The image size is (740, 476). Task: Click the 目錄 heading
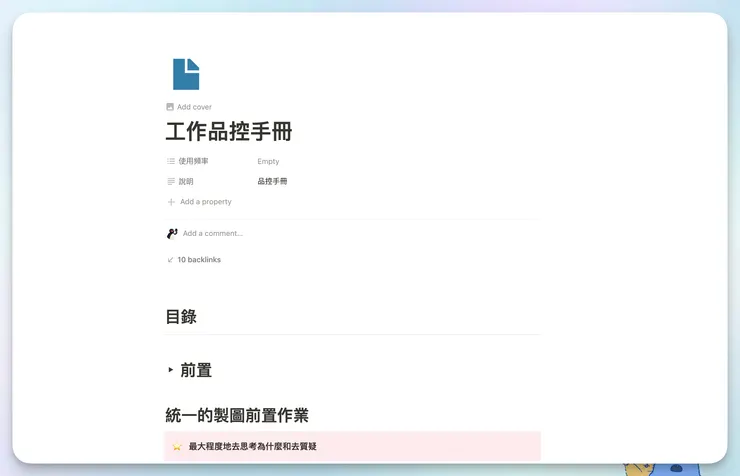tap(181, 316)
